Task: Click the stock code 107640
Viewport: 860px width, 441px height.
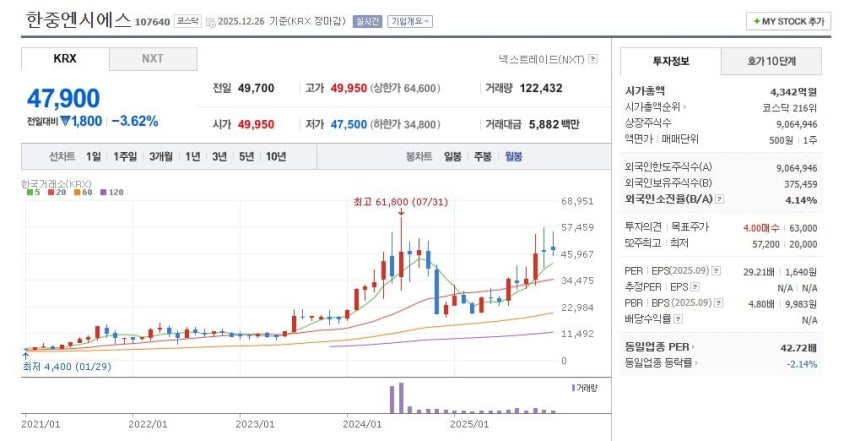Action: coord(152,22)
